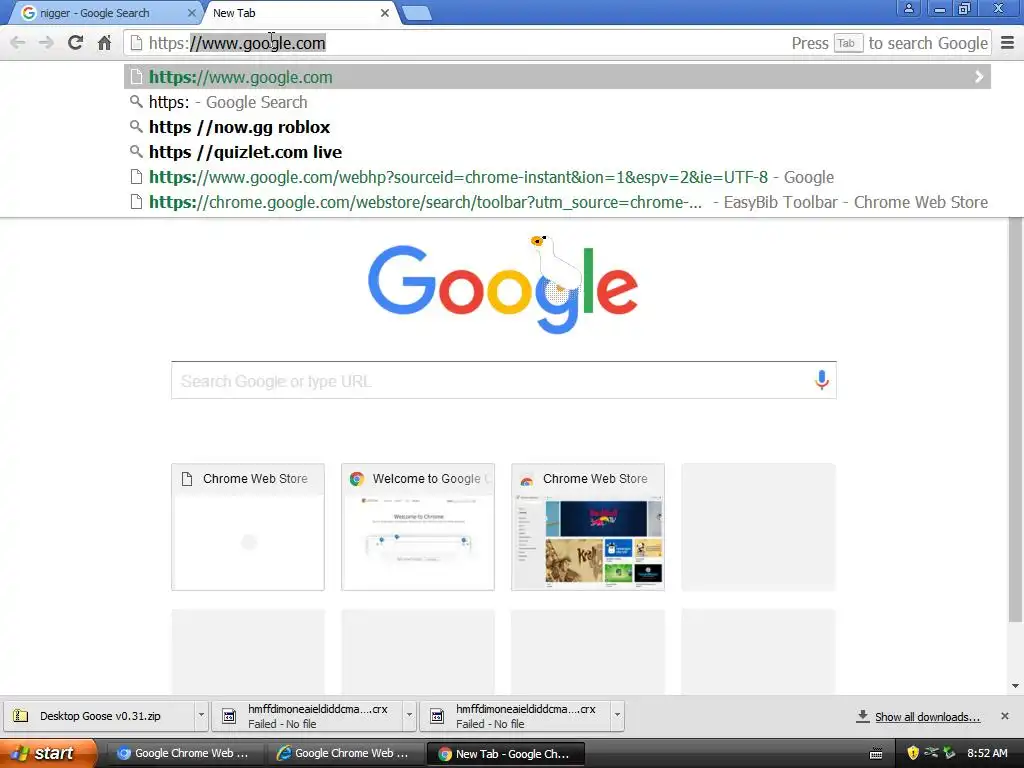1024x768 pixels.
Task: Click the 8:52 AM system clock
Action: [x=987, y=753]
